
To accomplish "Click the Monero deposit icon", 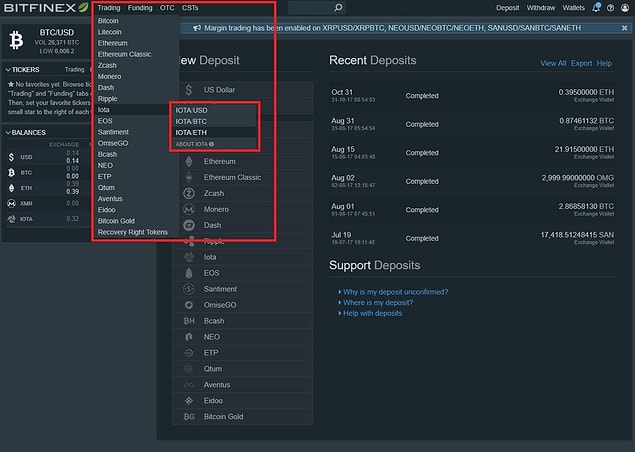I will [x=189, y=209].
